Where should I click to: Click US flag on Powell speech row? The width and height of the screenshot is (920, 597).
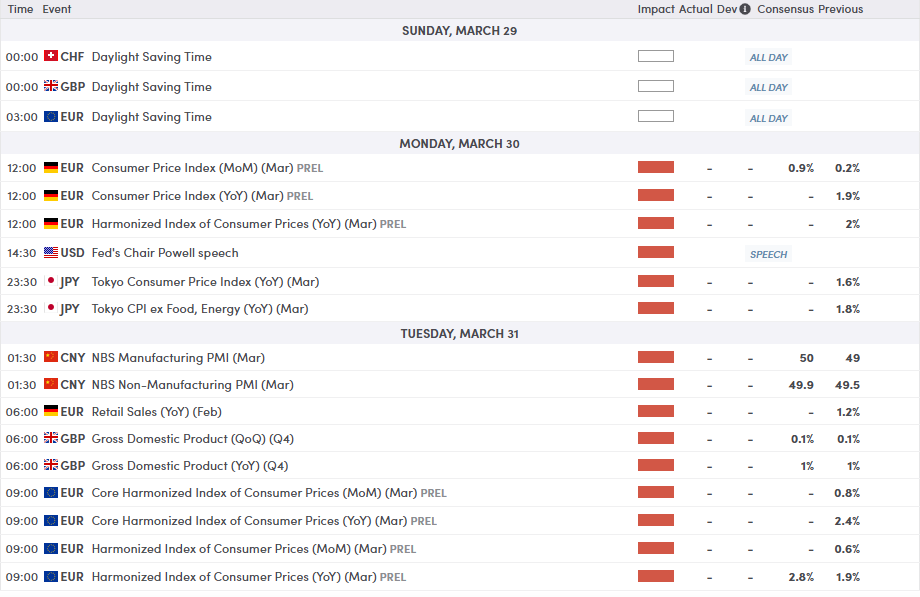pos(51,252)
